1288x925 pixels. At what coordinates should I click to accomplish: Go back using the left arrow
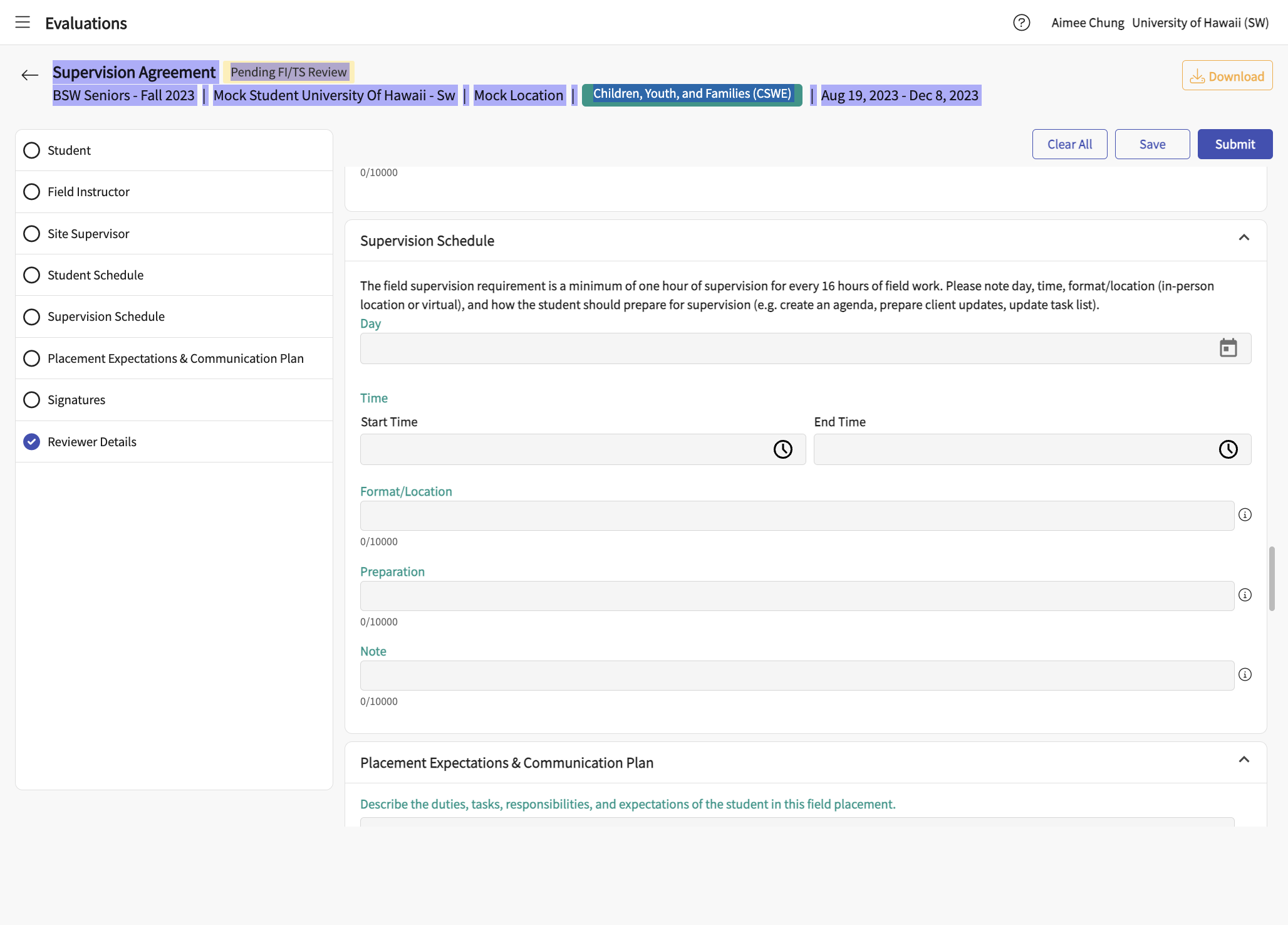[x=29, y=75]
